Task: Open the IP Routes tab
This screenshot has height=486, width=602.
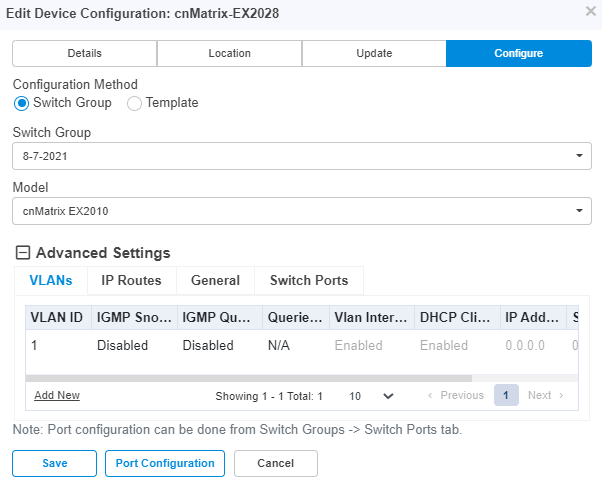Action: click(131, 280)
